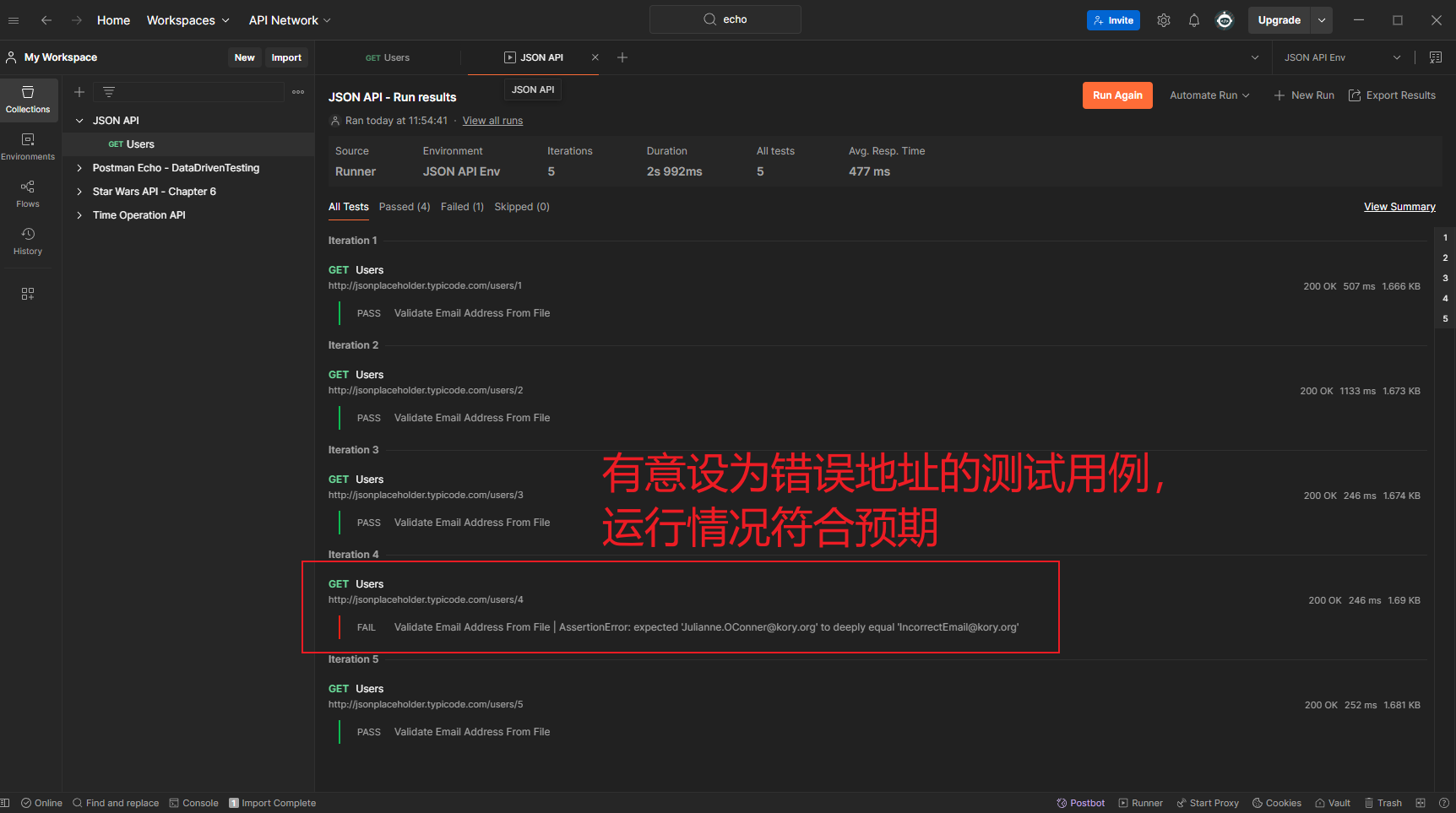Image resolution: width=1456 pixels, height=813 pixels.
Task: Jump to iteration 4 marker
Action: pyautogui.click(x=1445, y=298)
